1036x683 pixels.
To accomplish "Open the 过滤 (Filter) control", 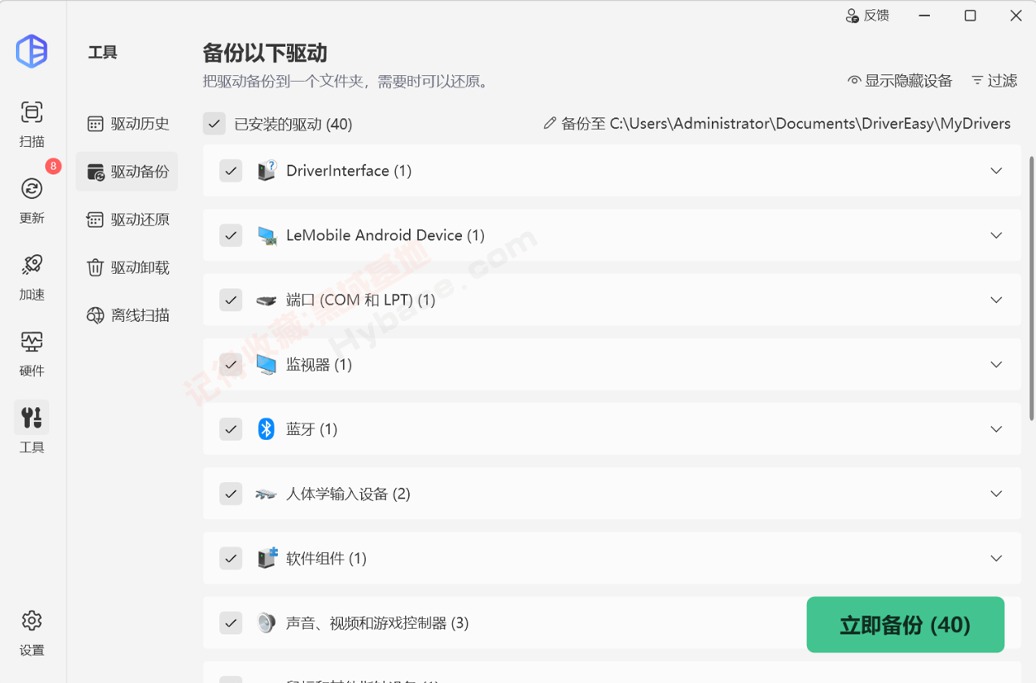I will coord(993,81).
